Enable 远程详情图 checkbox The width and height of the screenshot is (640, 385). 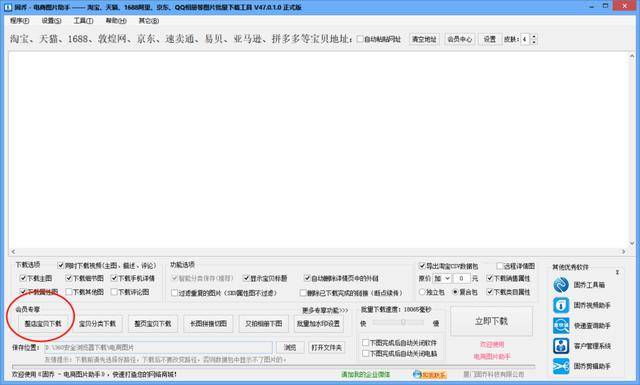pyautogui.click(x=499, y=266)
